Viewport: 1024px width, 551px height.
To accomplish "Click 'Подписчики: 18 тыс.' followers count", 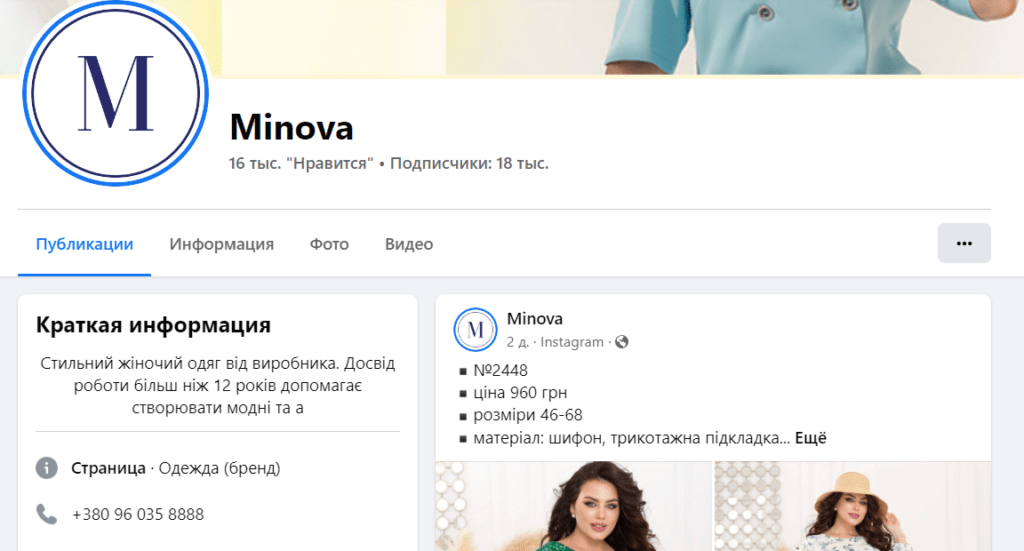I will (x=469, y=163).
